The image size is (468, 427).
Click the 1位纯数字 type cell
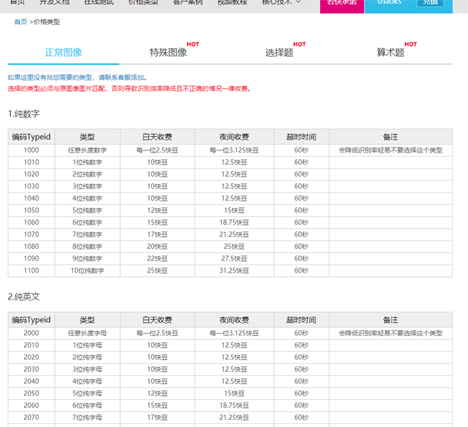pyautogui.click(x=87, y=162)
